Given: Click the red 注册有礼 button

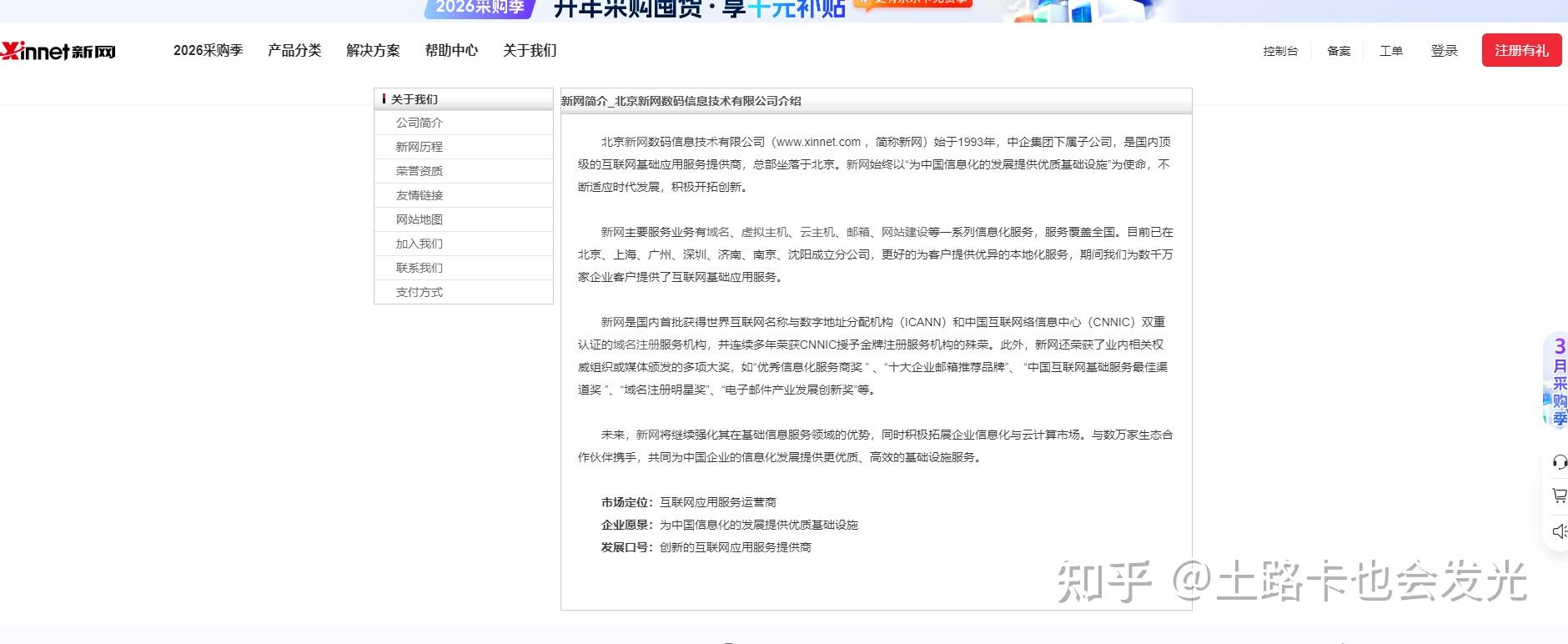Looking at the screenshot, I should point(1521,50).
